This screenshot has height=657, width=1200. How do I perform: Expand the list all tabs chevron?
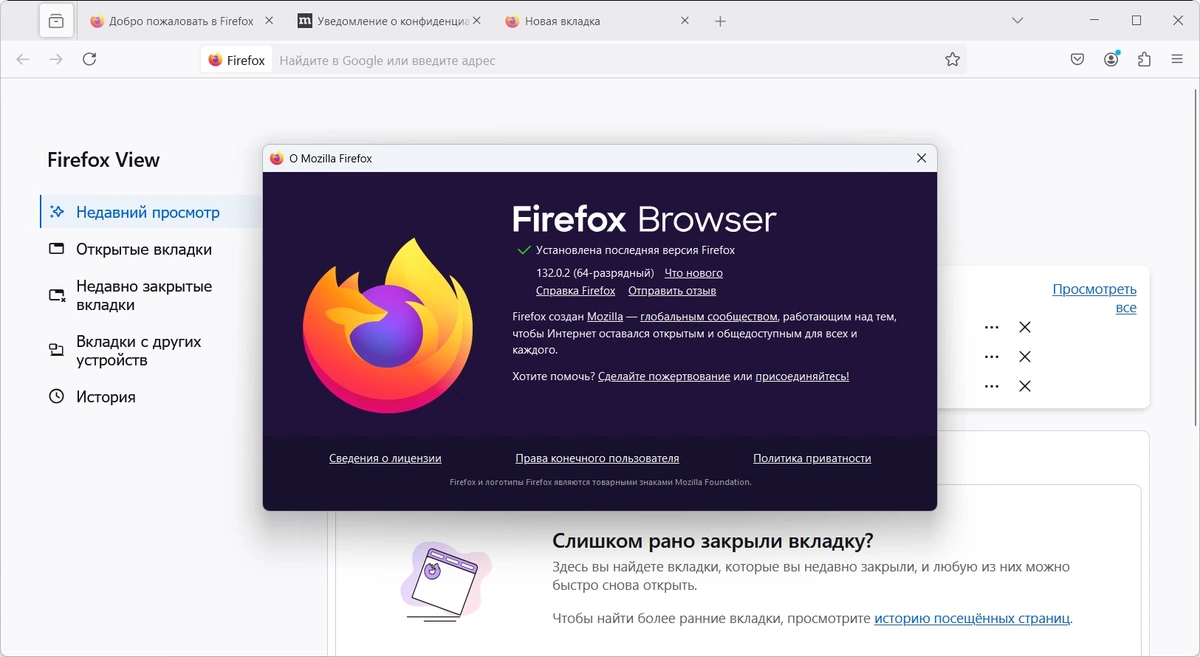pos(1017,21)
